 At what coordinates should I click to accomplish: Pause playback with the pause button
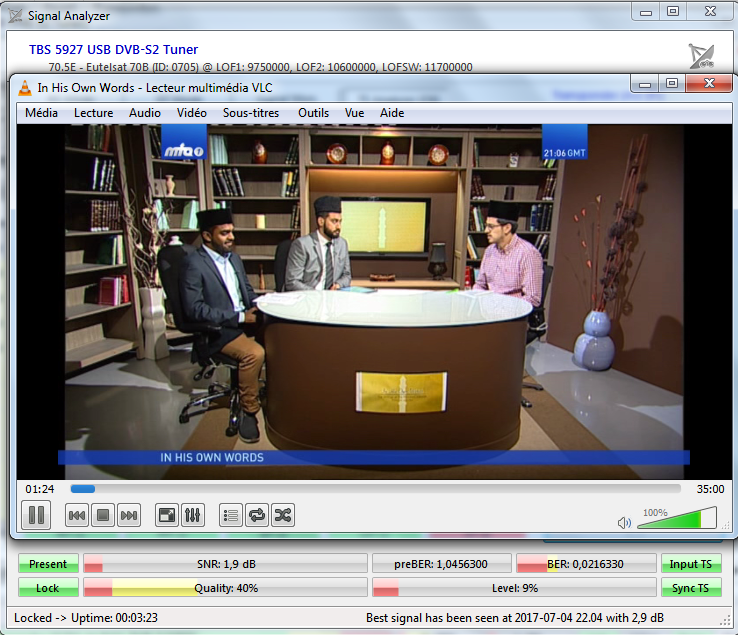pyautogui.click(x=36, y=515)
